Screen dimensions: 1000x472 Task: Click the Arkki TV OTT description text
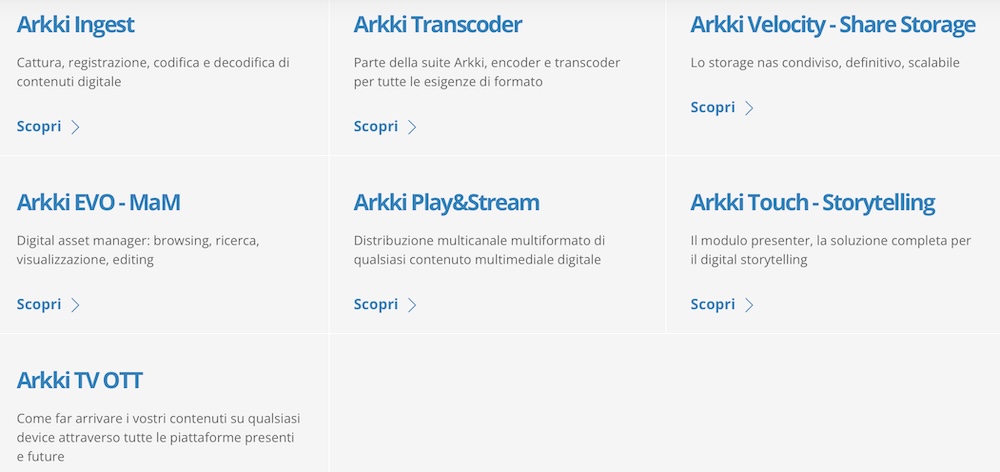click(x=158, y=437)
